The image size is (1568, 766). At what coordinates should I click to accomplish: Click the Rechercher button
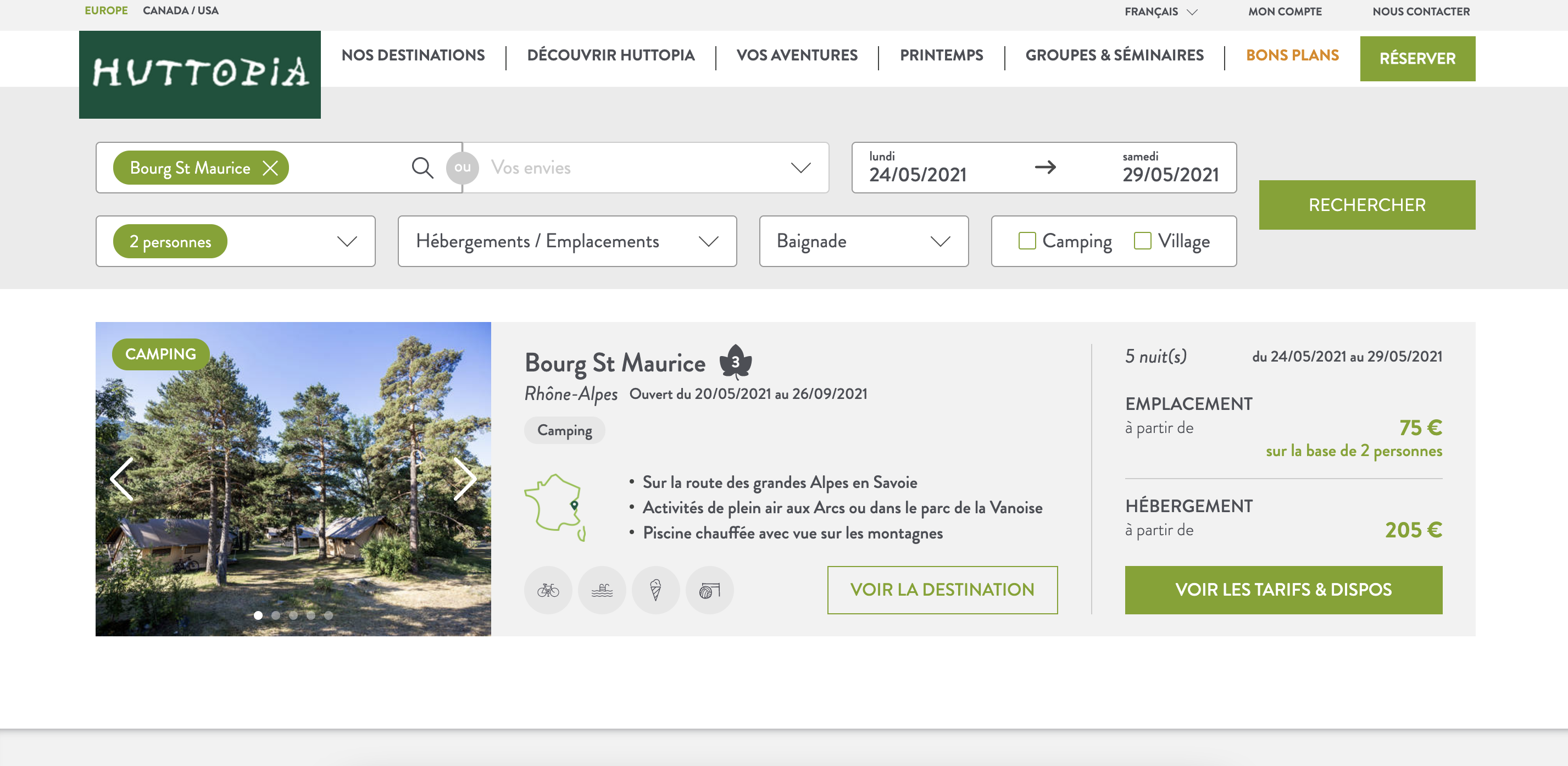coord(1367,204)
